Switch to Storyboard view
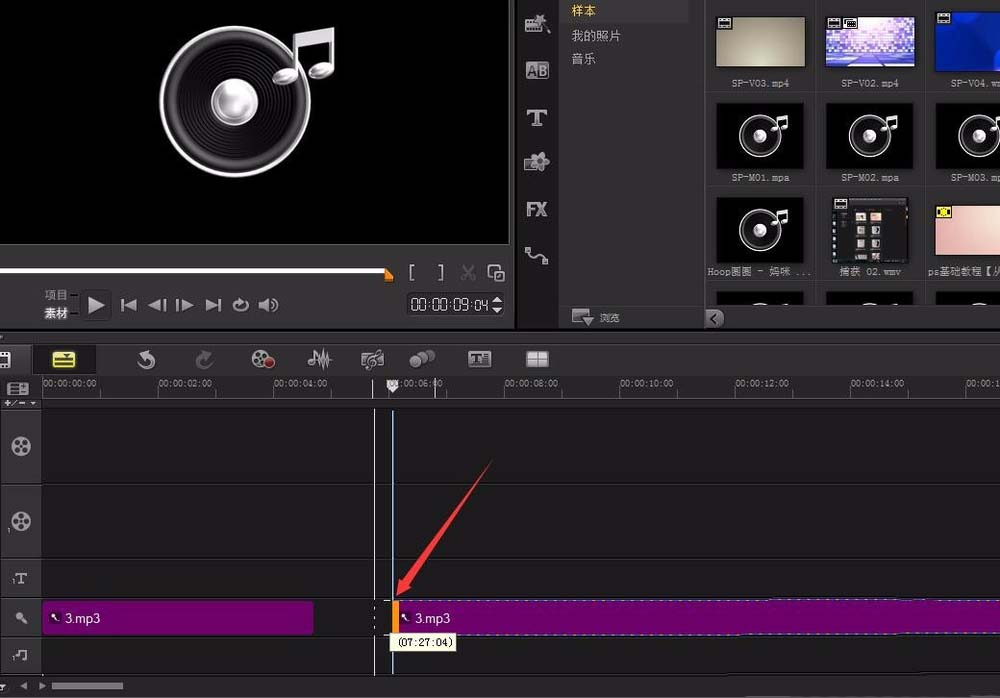The height and width of the screenshot is (698, 1000). point(6,360)
